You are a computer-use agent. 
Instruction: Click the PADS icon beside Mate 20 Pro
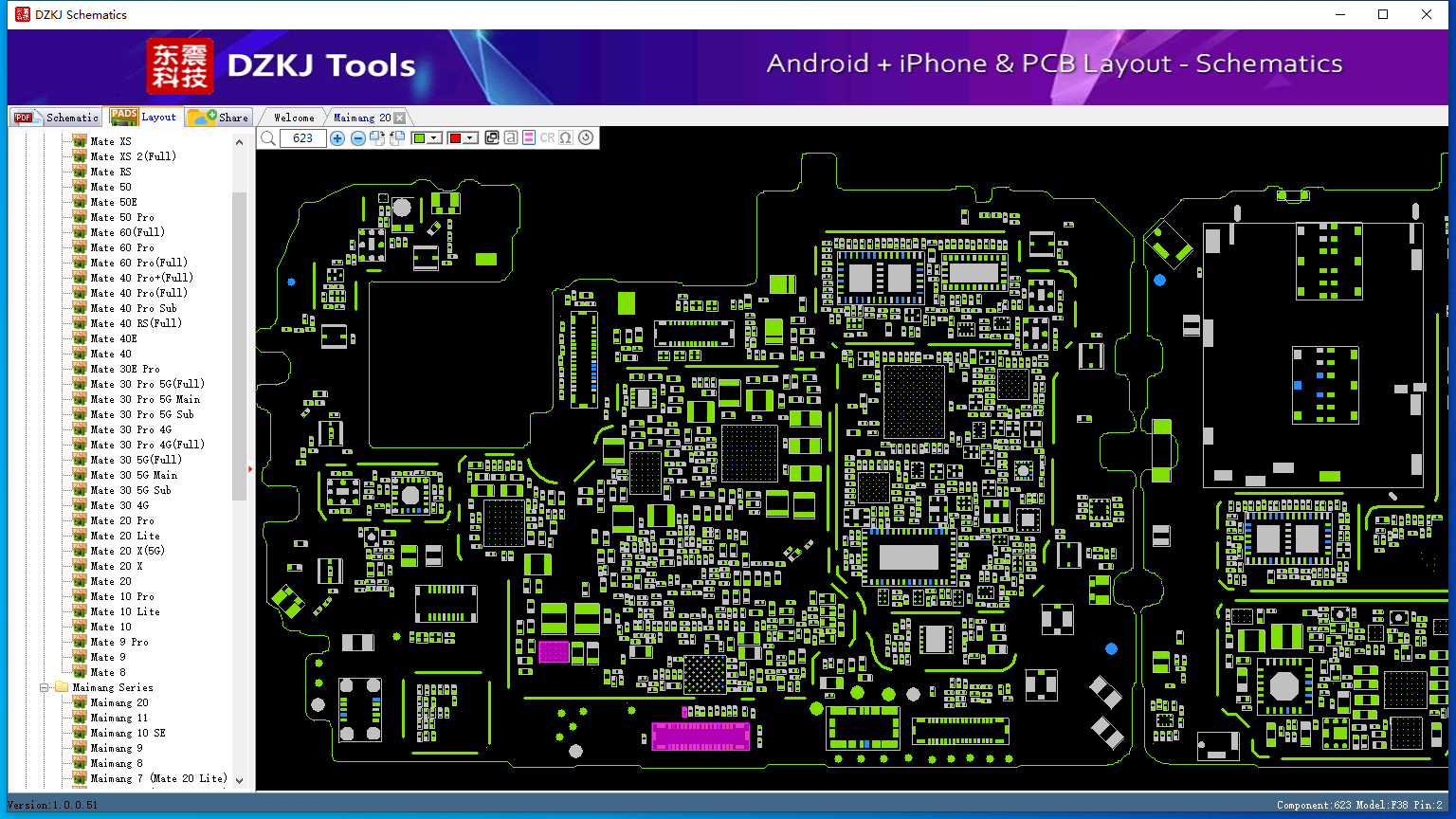(80, 520)
